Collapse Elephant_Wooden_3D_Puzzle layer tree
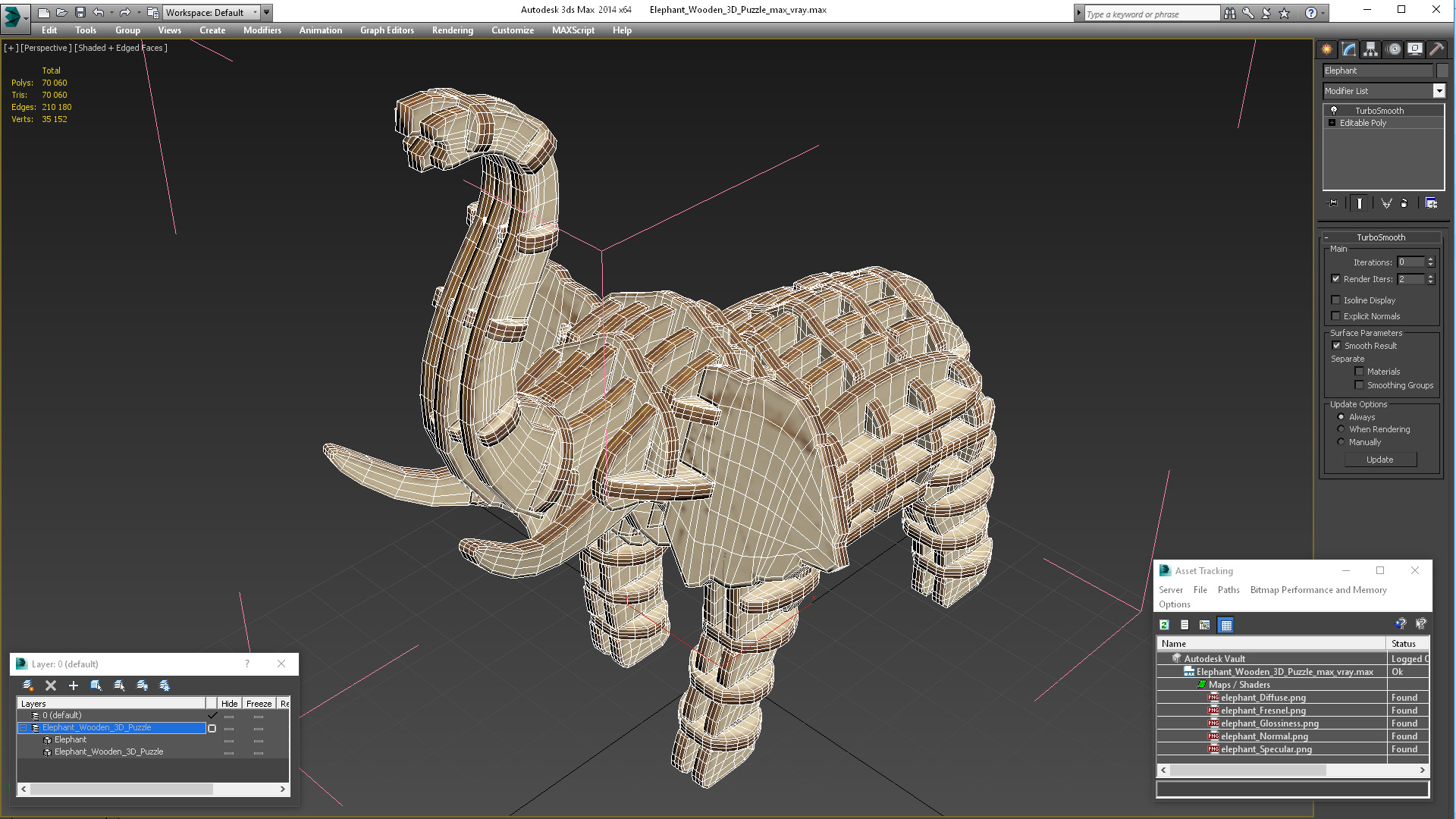This screenshot has width=1456, height=819. (24, 728)
